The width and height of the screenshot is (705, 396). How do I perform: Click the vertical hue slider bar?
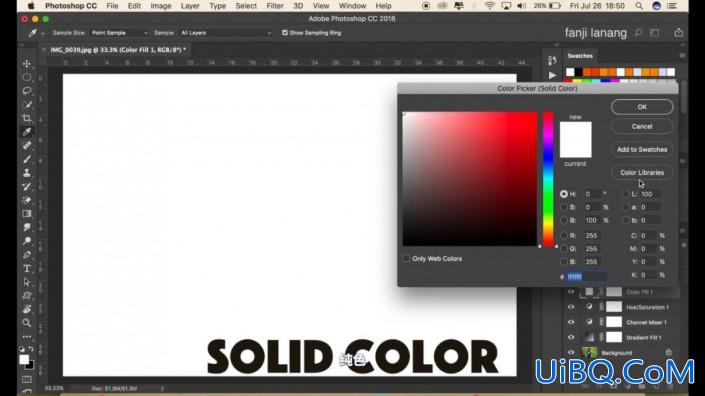[x=548, y=179]
